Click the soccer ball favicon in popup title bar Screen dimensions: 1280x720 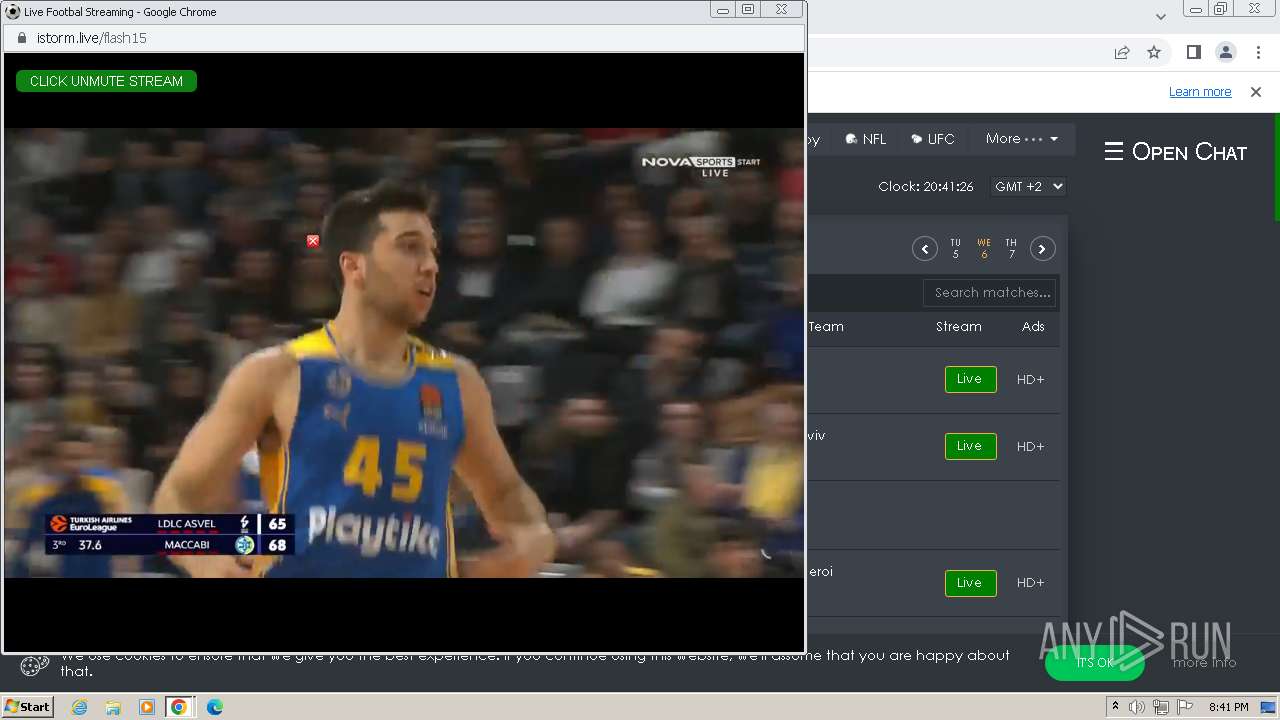pyautogui.click(x=13, y=12)
